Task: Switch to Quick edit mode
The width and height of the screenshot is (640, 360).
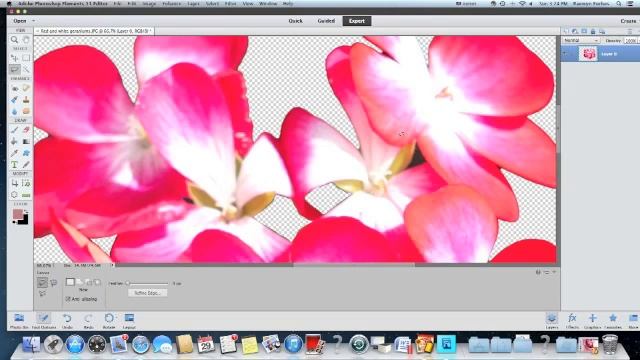Action: click(296, 21)
